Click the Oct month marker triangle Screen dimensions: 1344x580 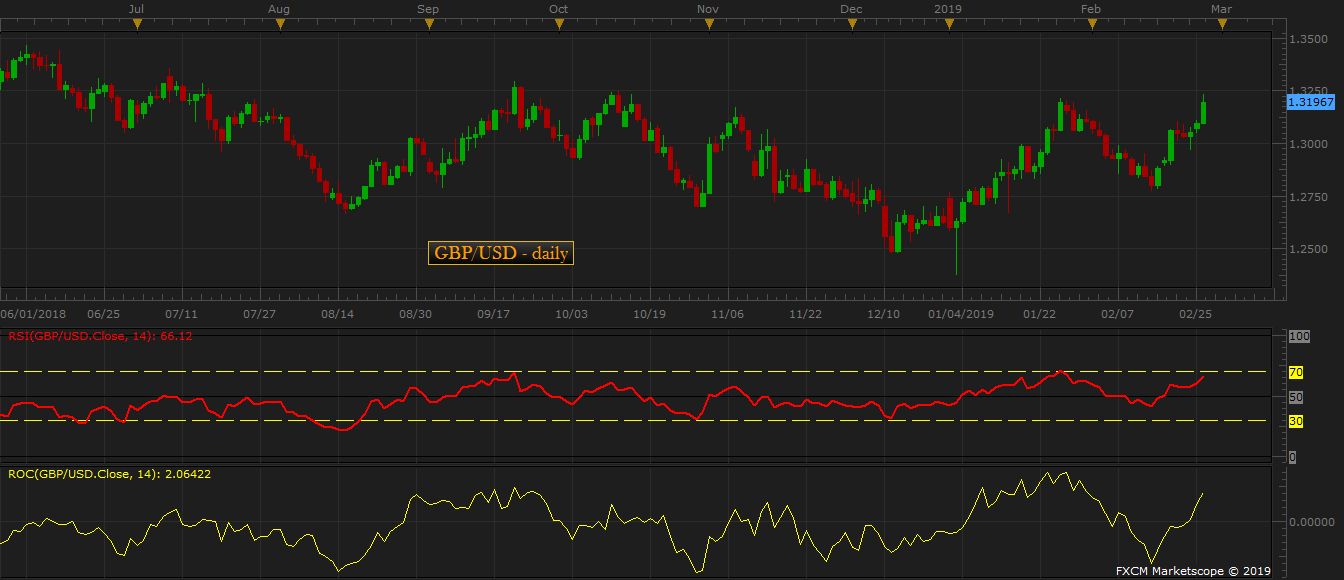point(558,25)
